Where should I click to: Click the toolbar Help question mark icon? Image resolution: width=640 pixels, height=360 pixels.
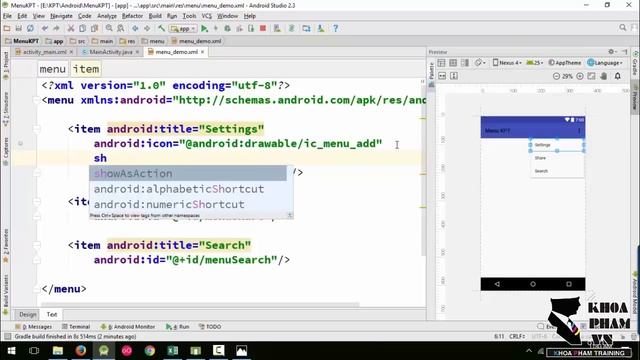pyautogui.click(x=336, y=28)
